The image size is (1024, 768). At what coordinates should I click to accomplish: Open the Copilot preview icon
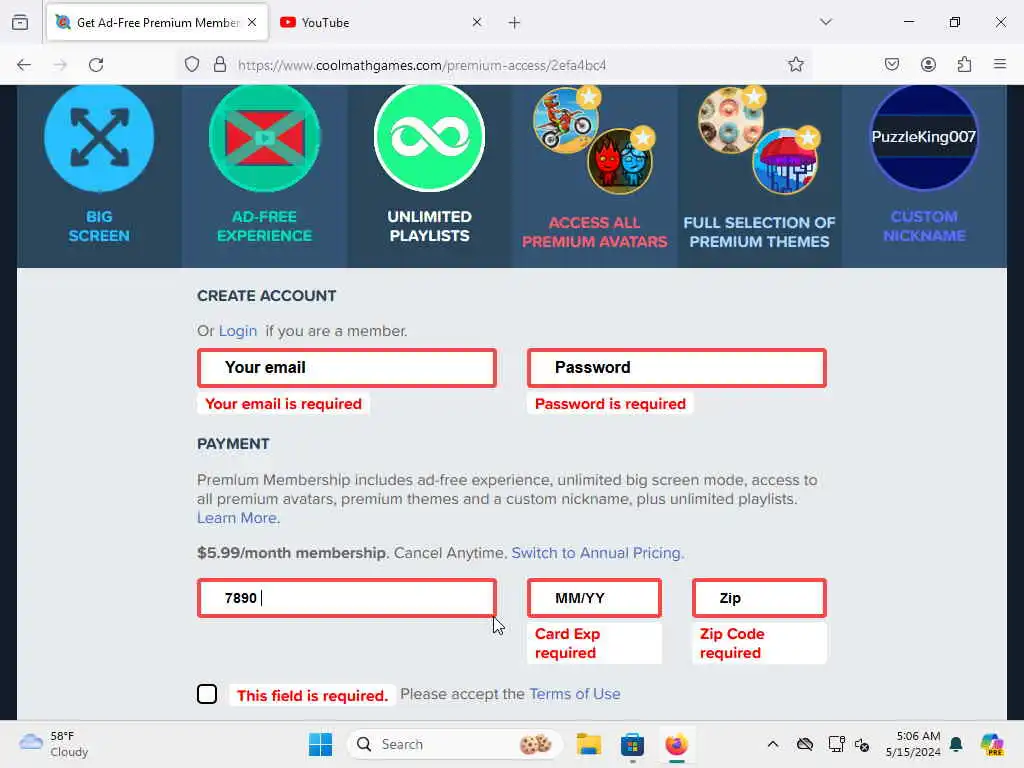tap(991, 744)
